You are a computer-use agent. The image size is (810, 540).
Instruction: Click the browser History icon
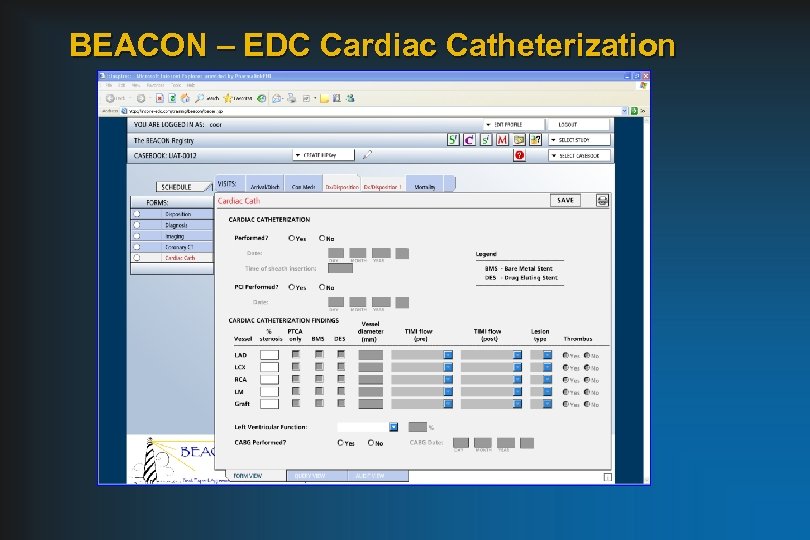pos(262,98)
